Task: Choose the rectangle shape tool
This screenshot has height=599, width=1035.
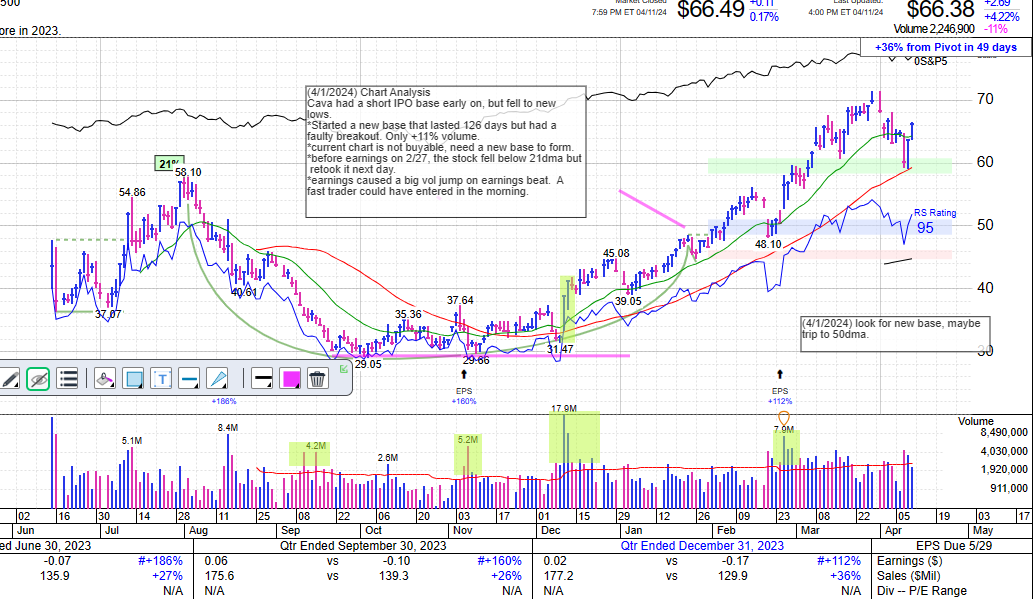Action: pos(133,379)
